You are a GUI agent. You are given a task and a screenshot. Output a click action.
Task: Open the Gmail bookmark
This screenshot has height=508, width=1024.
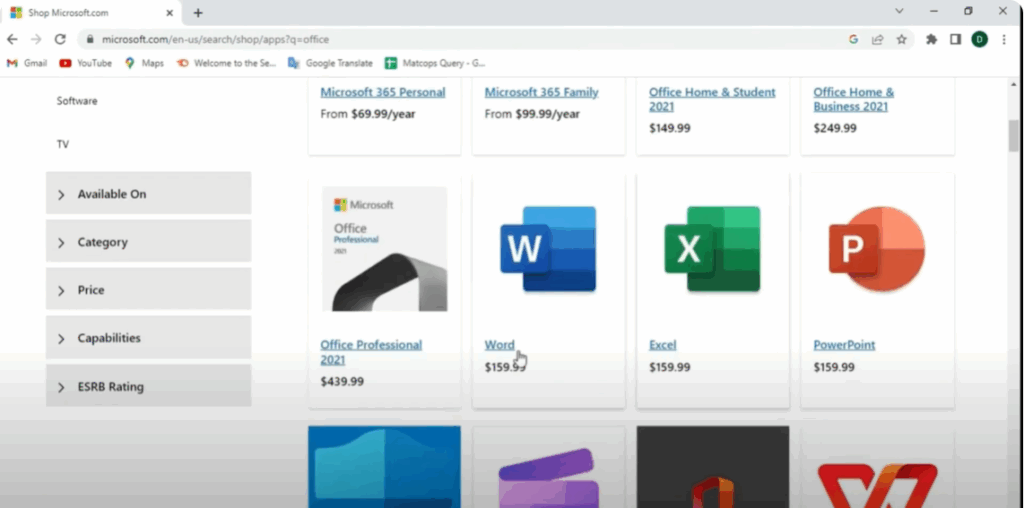27,63
